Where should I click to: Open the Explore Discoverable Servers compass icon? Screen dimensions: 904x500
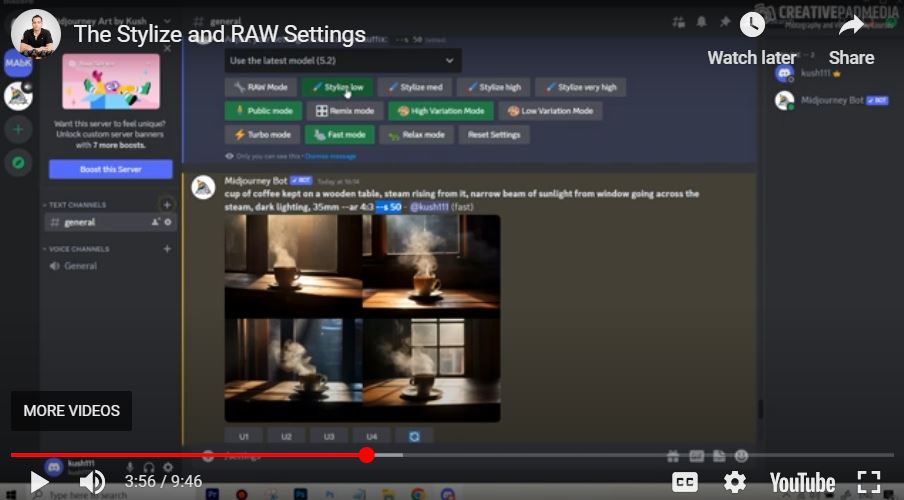pos(18,163)
